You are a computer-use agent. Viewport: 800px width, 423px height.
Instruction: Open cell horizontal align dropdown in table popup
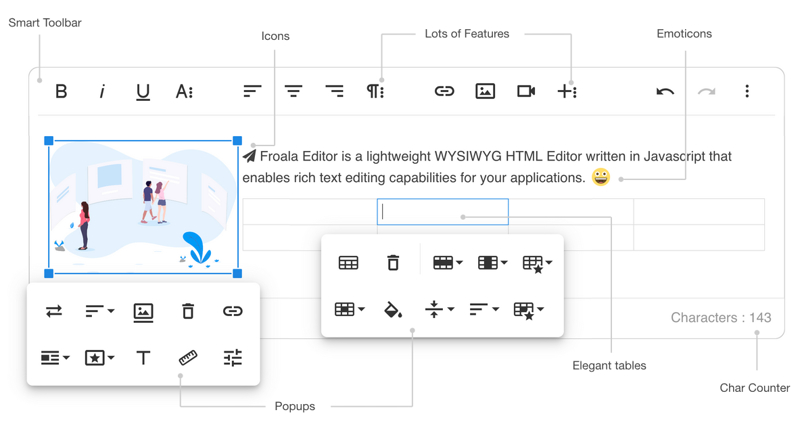[484, 309]
